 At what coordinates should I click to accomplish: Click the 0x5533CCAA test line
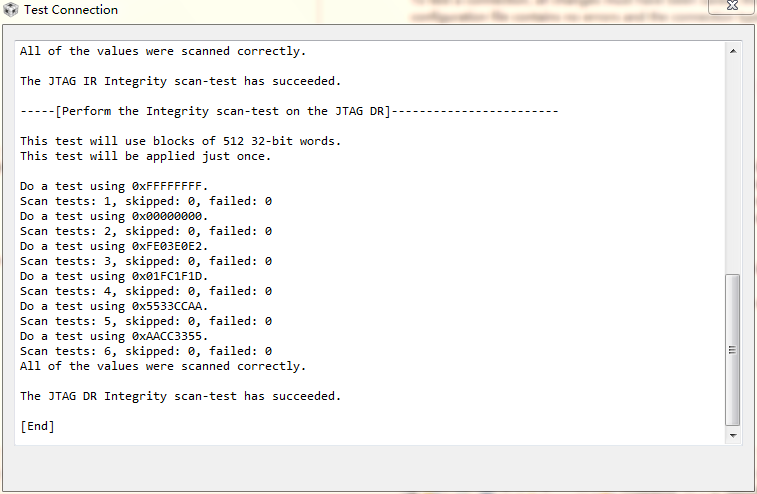tap(113, 306)
